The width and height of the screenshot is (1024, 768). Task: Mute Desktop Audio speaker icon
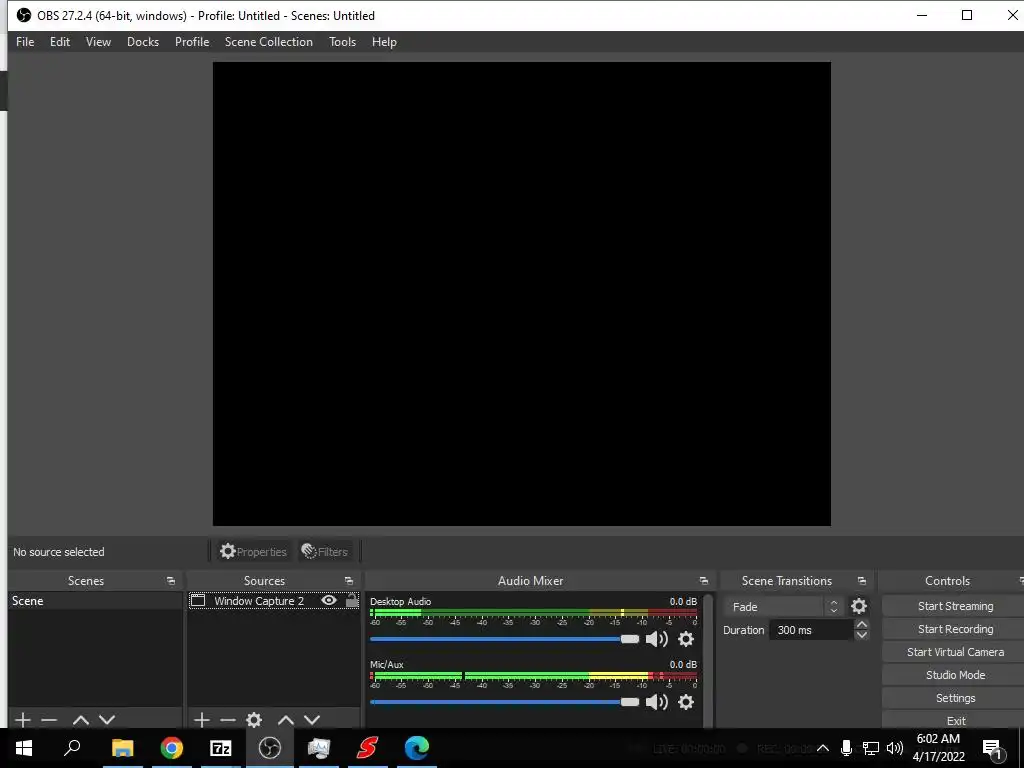[656, 639]
